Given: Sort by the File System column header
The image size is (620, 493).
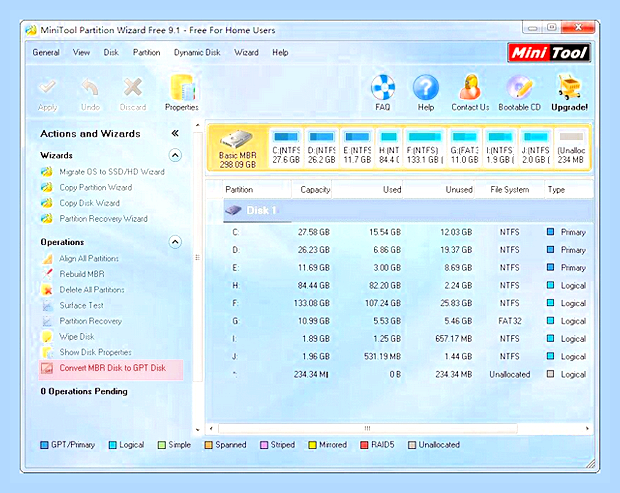Looking at the screenshot, I should pyautogui.click(x=509, y=190).
